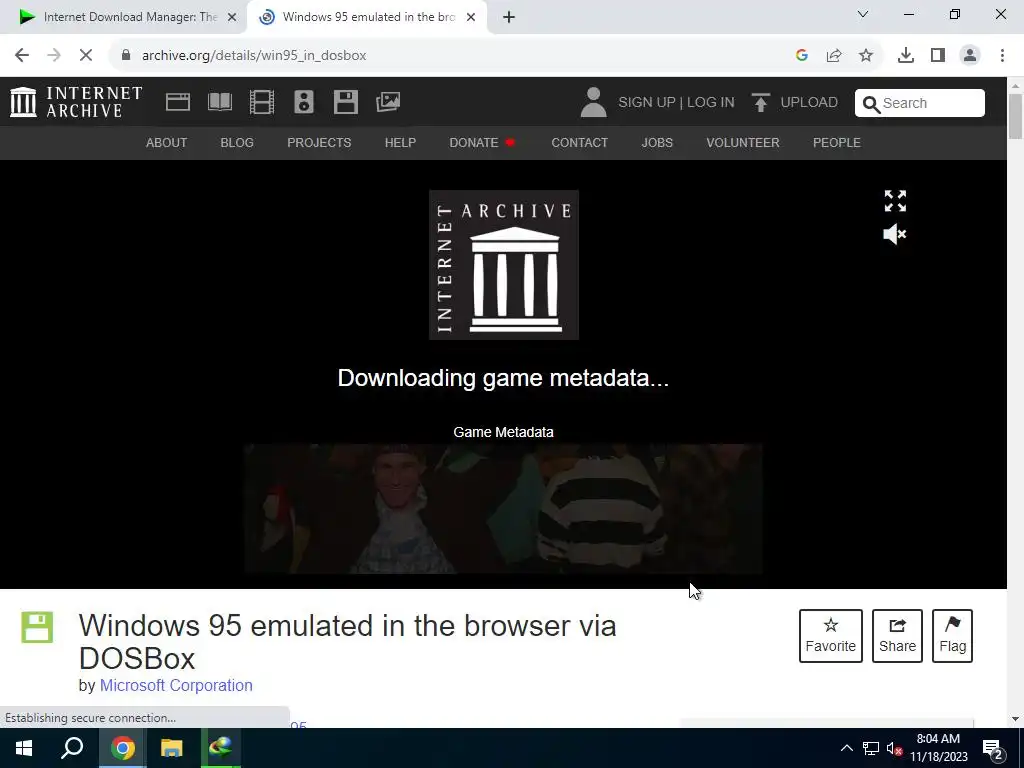Share this page from address bar

[834, 55]
